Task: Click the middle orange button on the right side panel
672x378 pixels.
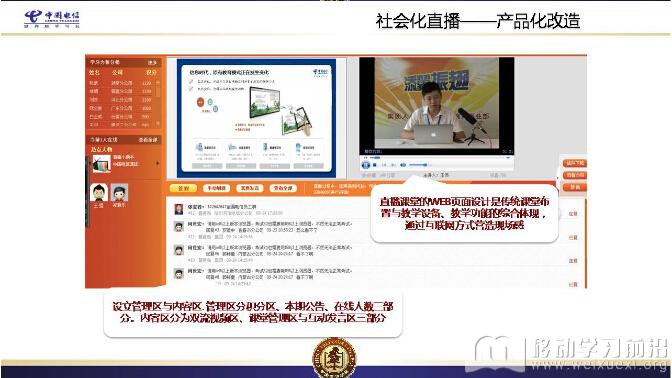Action: (x=575, y=175)
